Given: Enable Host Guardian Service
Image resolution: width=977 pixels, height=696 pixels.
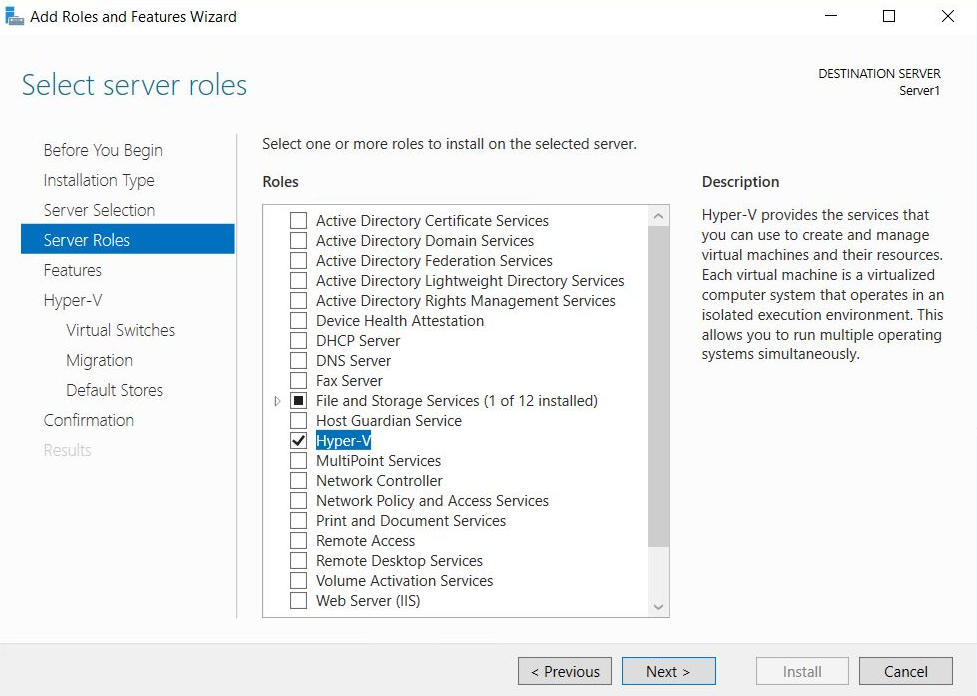Looking at the screenshot, I should [x=298, y=420].
